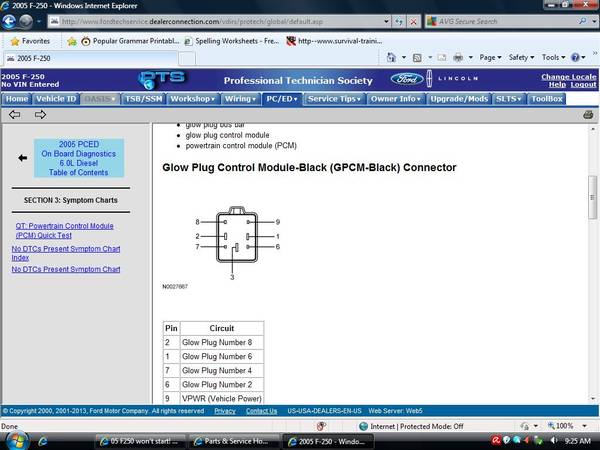The width and height of the screenshot is (600, 450).
Task: Click the PTS page forward arrow
Action: click(40, 114)
